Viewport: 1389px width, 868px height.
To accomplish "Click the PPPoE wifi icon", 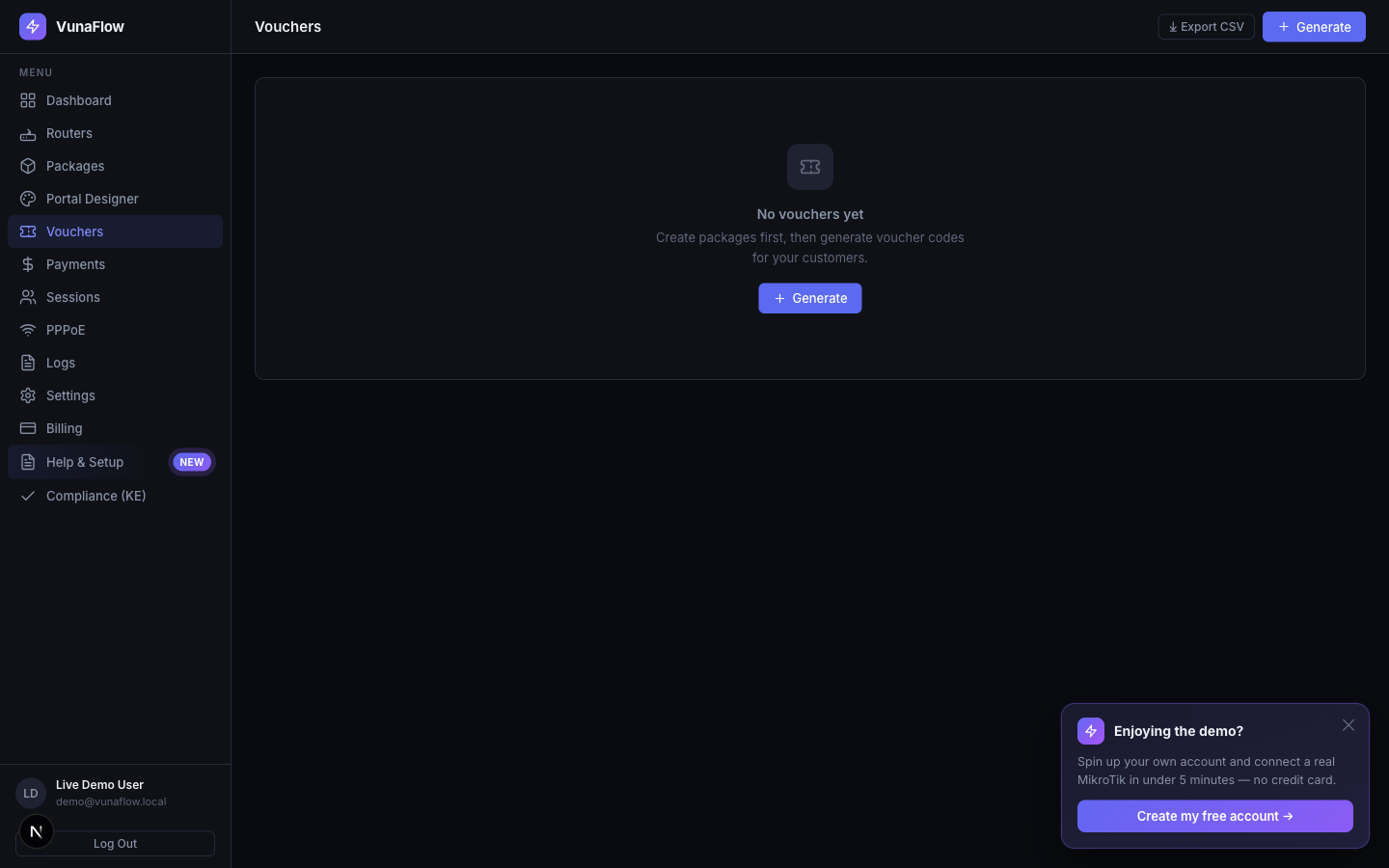I will click(28, 330).
